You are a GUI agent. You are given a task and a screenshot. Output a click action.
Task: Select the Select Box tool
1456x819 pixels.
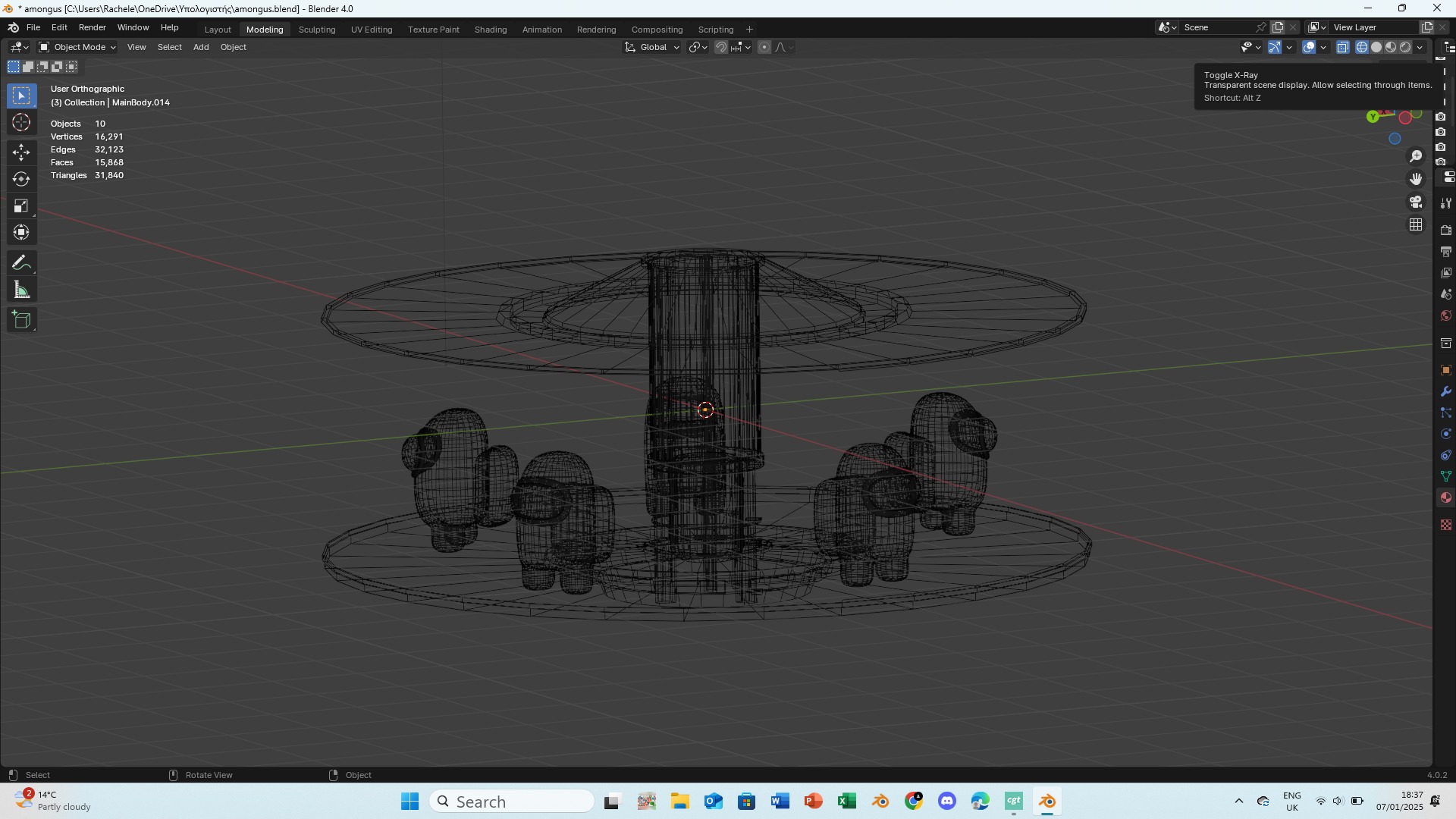click(x=21, y=96)
